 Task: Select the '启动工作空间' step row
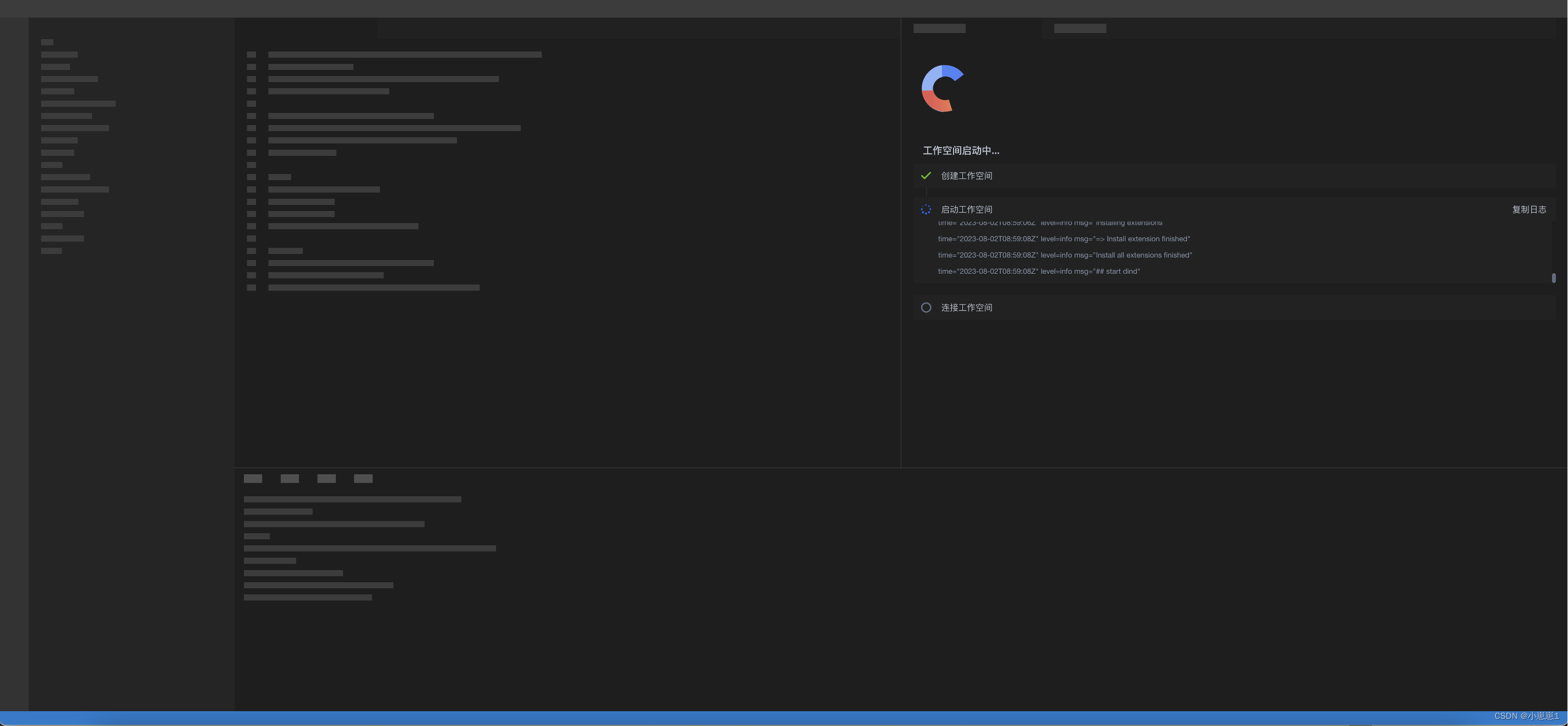pyautogui.click(x=1234, y=209)
